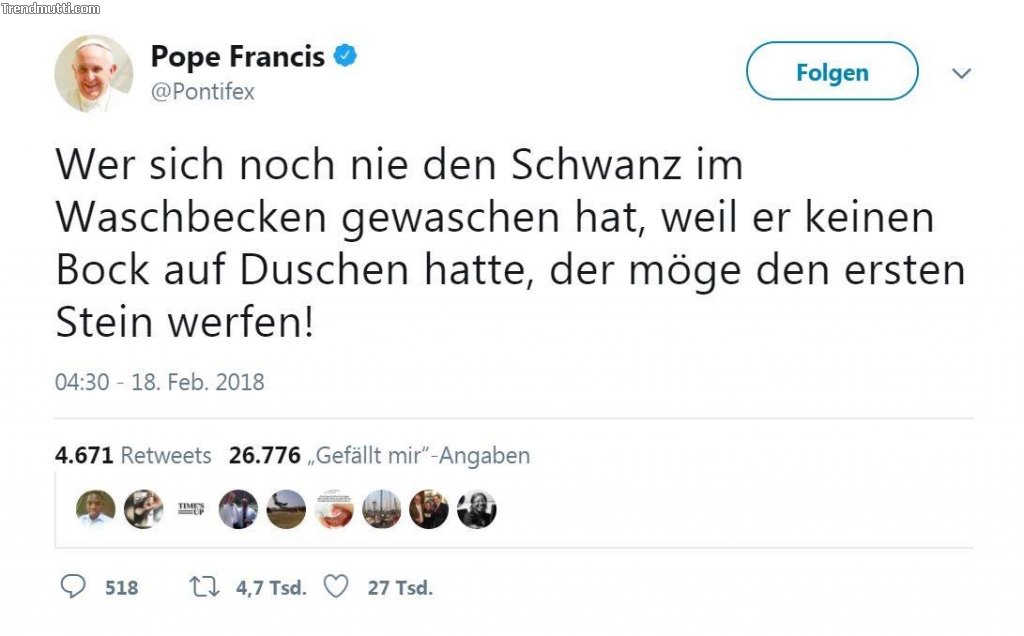Expand the tweet options chevron
Image resolution: width=1024 pixels, height=636 pixels.
[x=961, y=73]
